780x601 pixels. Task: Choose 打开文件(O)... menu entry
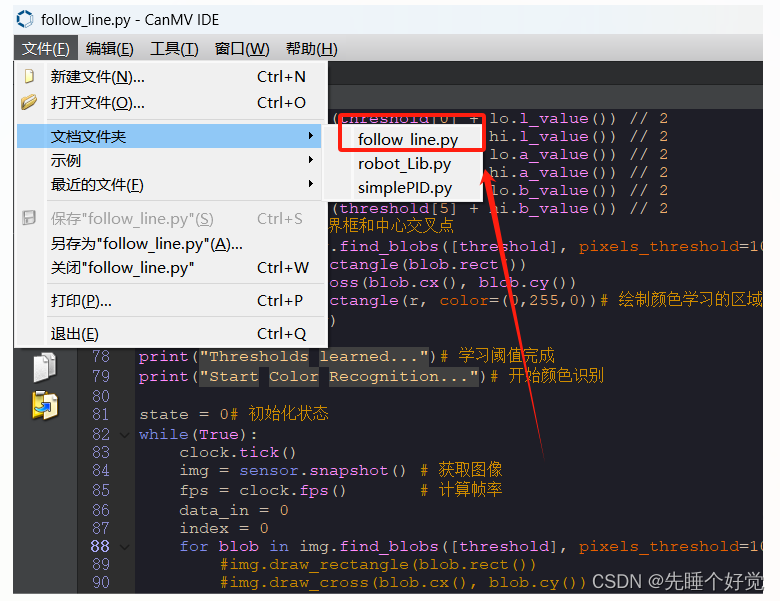coord(172,102)
